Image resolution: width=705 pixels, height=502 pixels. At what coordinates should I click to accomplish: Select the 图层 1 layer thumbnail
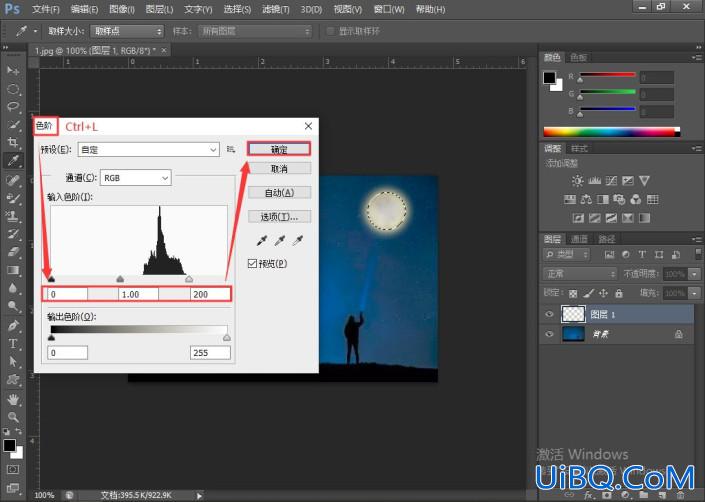coord(573,314)
